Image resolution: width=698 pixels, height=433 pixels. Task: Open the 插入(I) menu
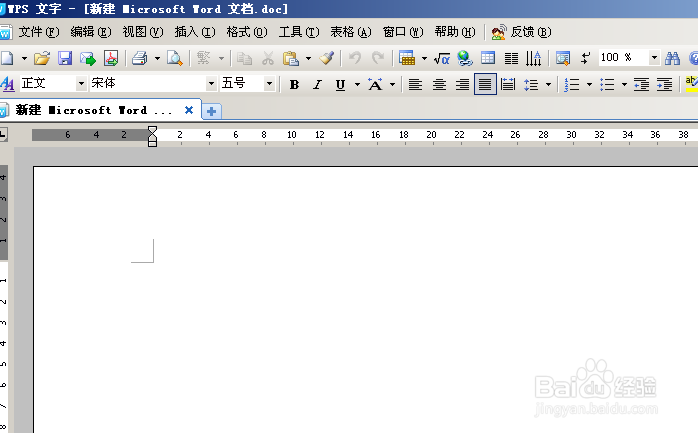(195, 32)
